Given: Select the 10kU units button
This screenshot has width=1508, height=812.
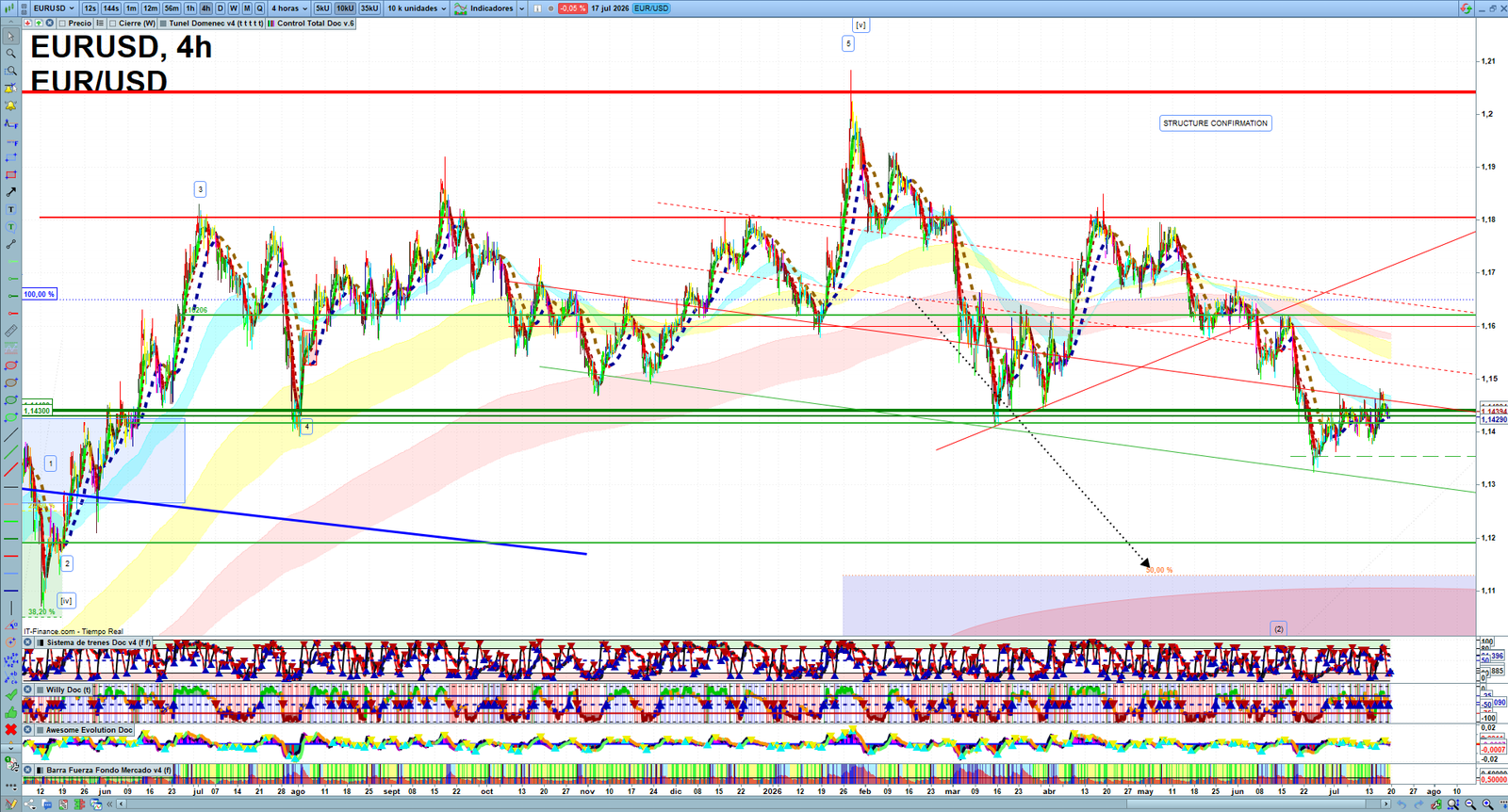Looking at the screenshot, I should [345, 8].
